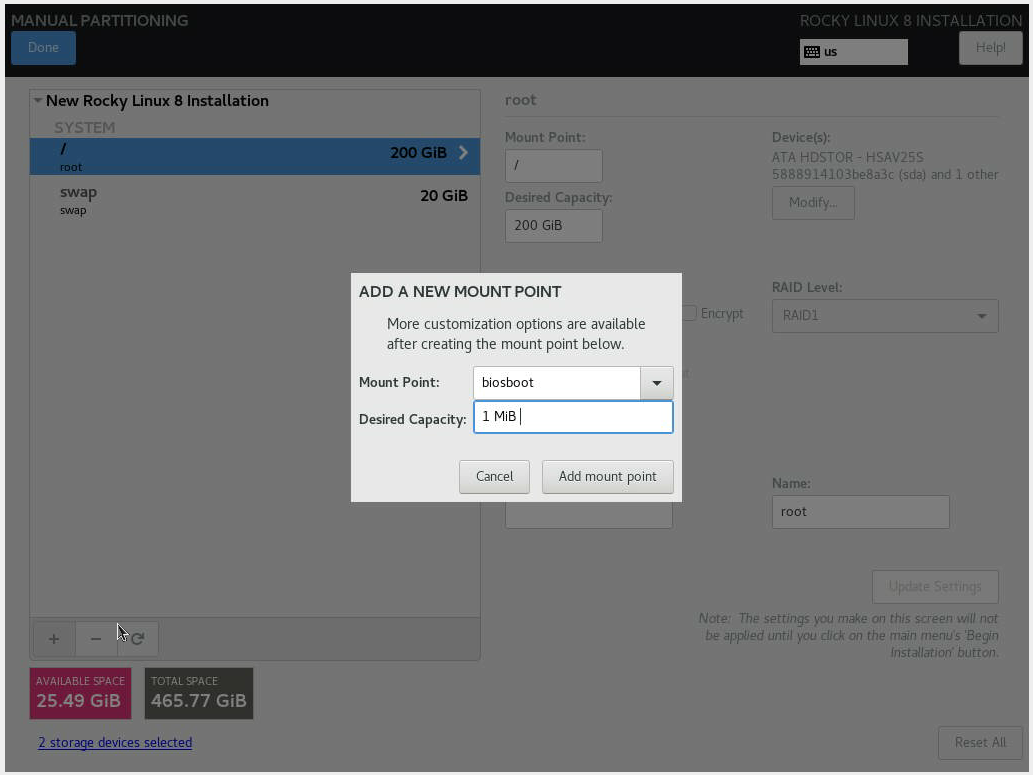
Task: Click the us keyboard layout indicator
Action: click(x=854, y=52)
